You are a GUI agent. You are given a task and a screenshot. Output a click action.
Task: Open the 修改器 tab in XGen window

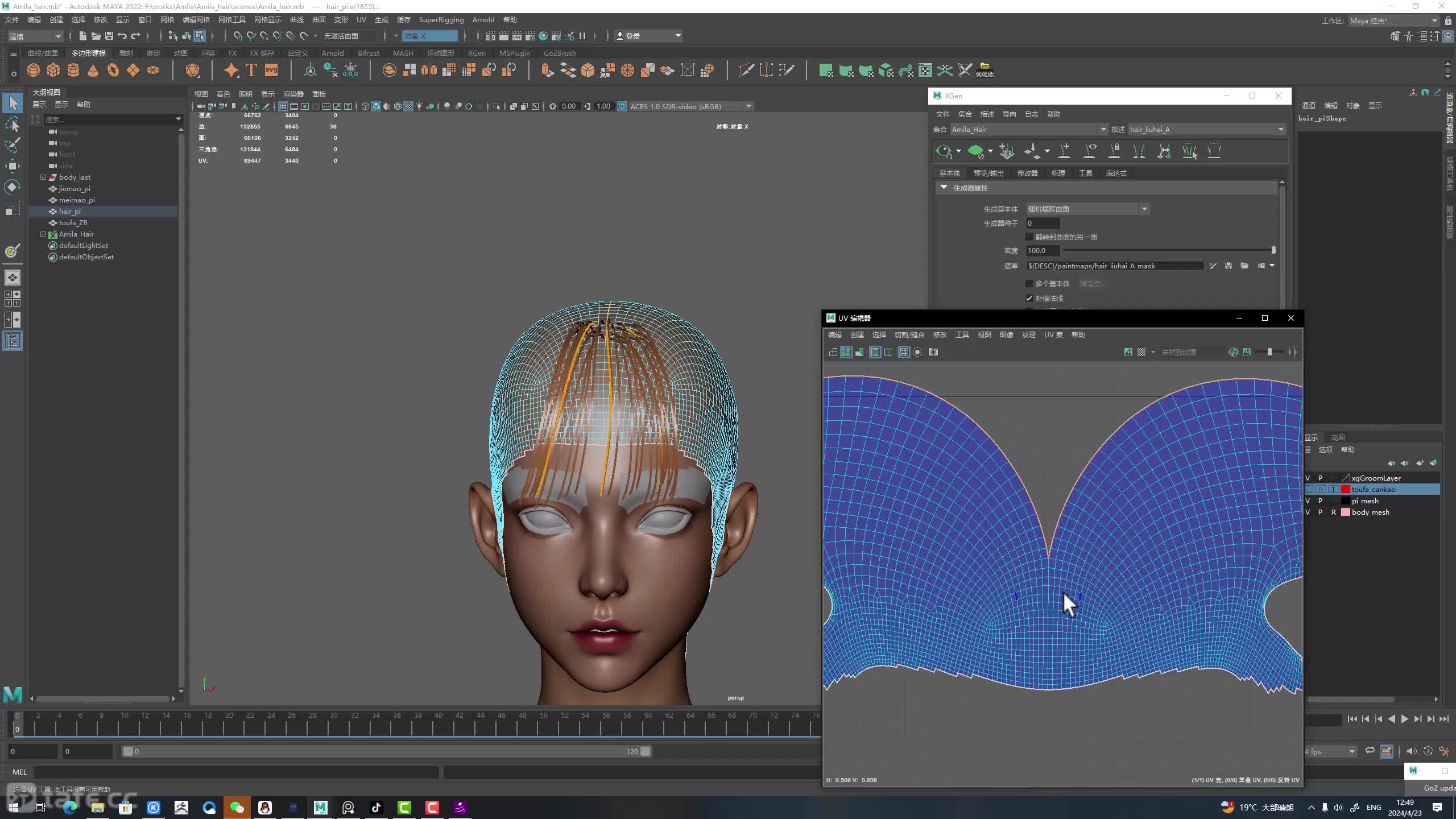pyautogui.click(x=1027, y=173)
